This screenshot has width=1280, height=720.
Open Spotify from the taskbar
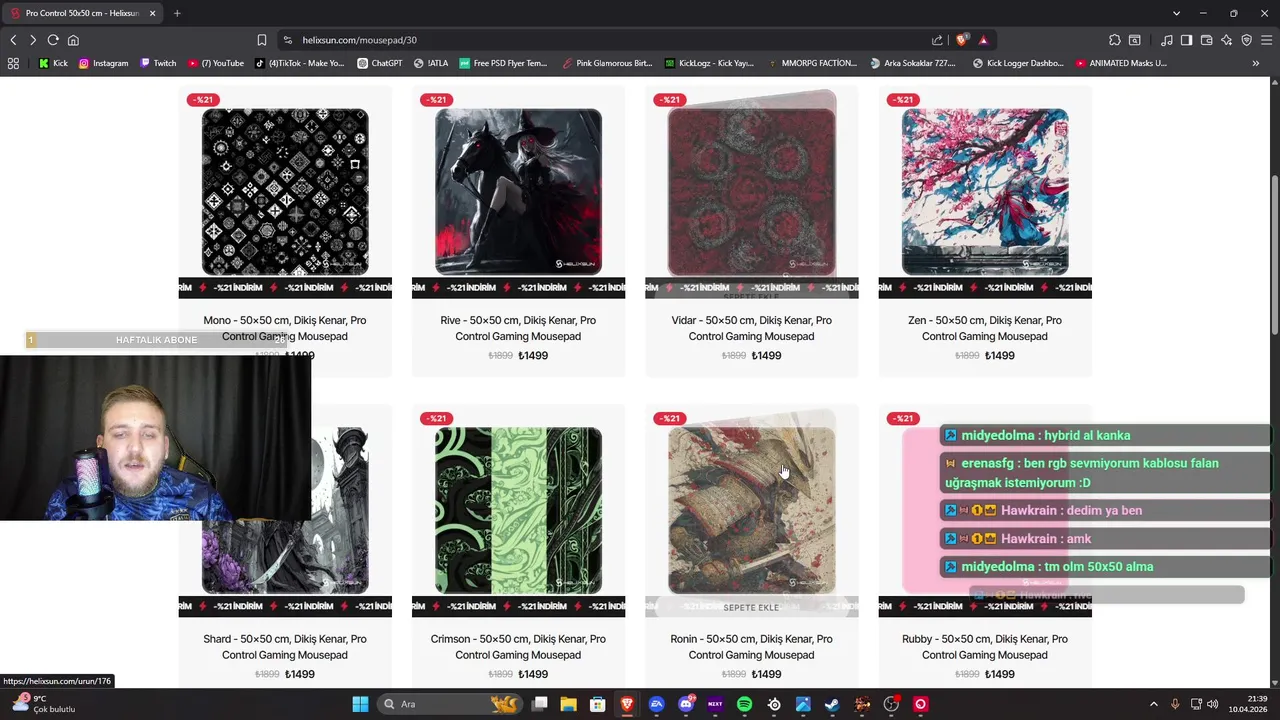[x=744, y=704]
